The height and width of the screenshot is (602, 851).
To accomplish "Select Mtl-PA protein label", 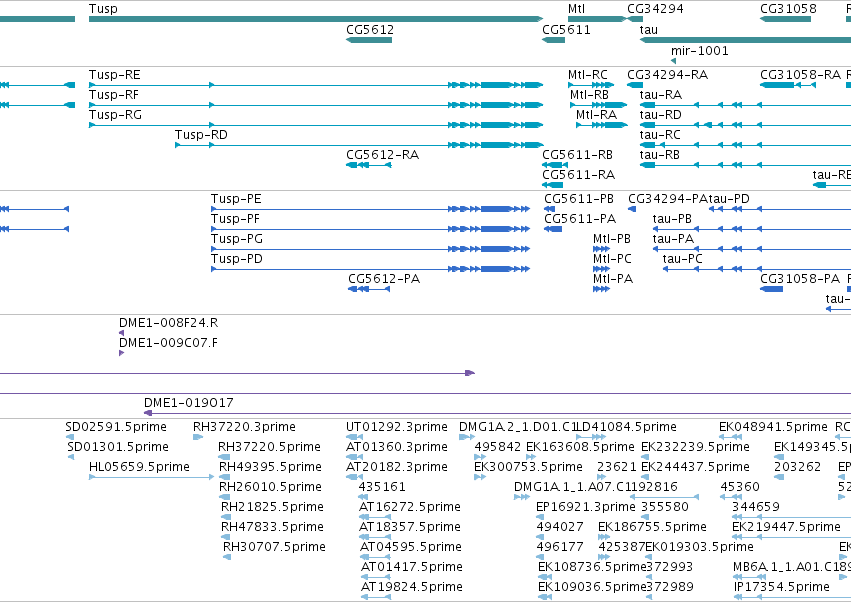I will [x=613, y=280].
